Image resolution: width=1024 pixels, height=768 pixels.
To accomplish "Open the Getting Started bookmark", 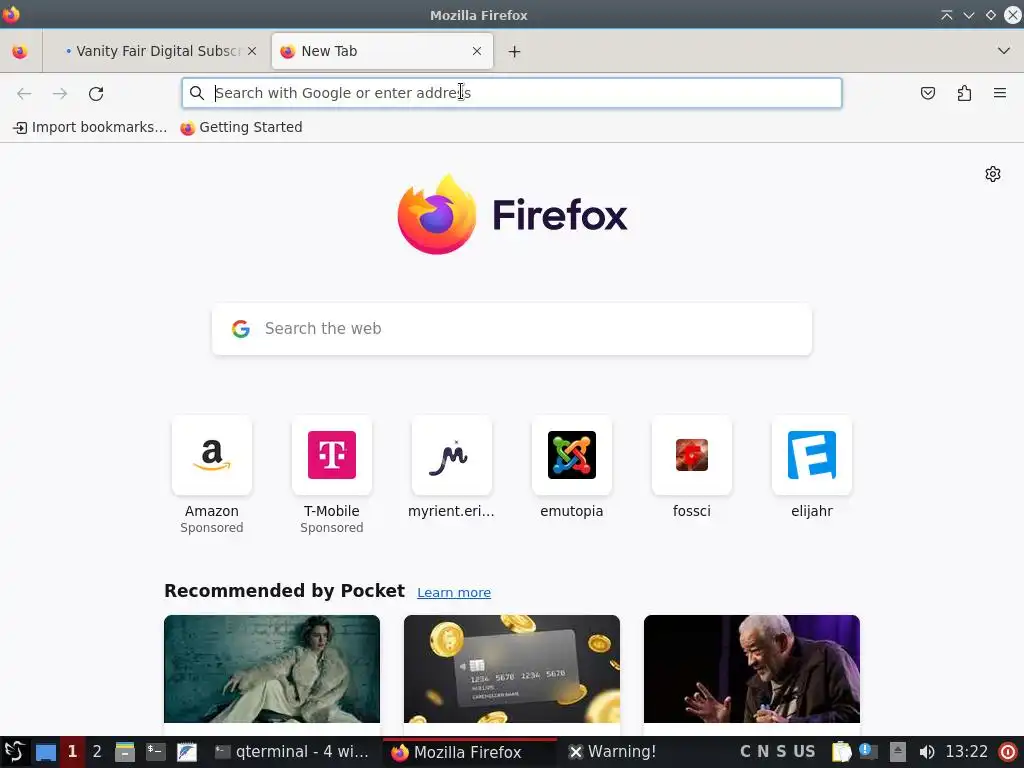I will tap(242, 127).
